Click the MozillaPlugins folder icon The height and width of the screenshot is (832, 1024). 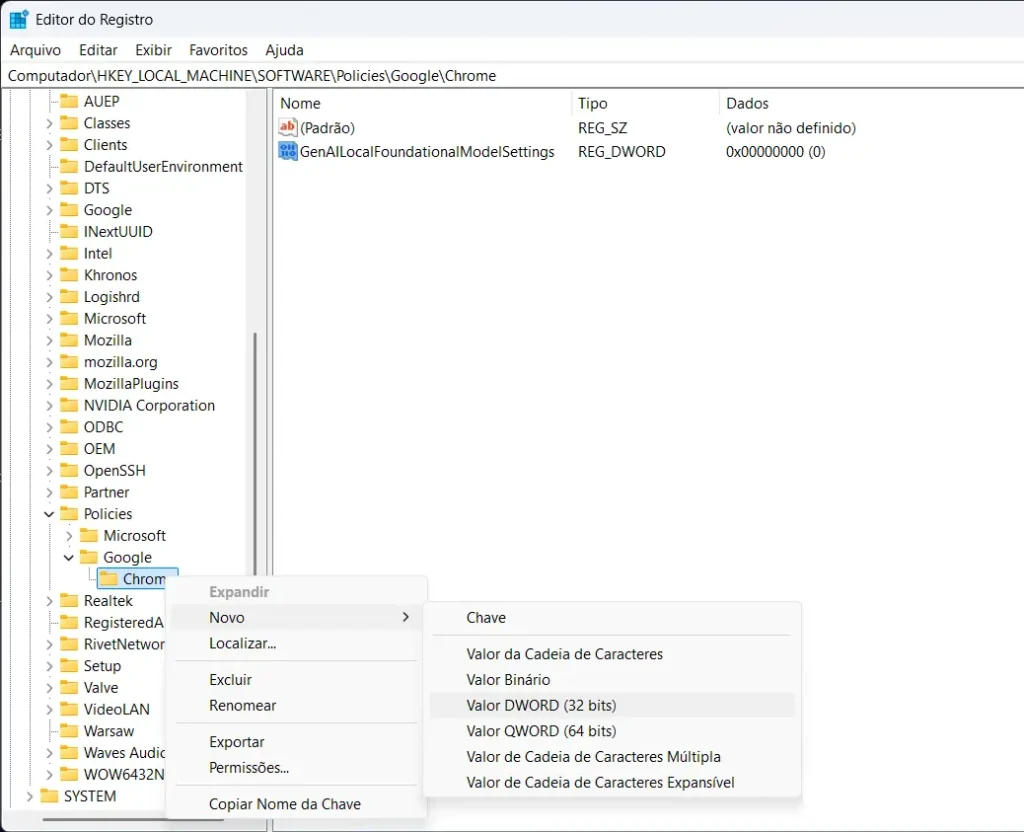point(69,383)
